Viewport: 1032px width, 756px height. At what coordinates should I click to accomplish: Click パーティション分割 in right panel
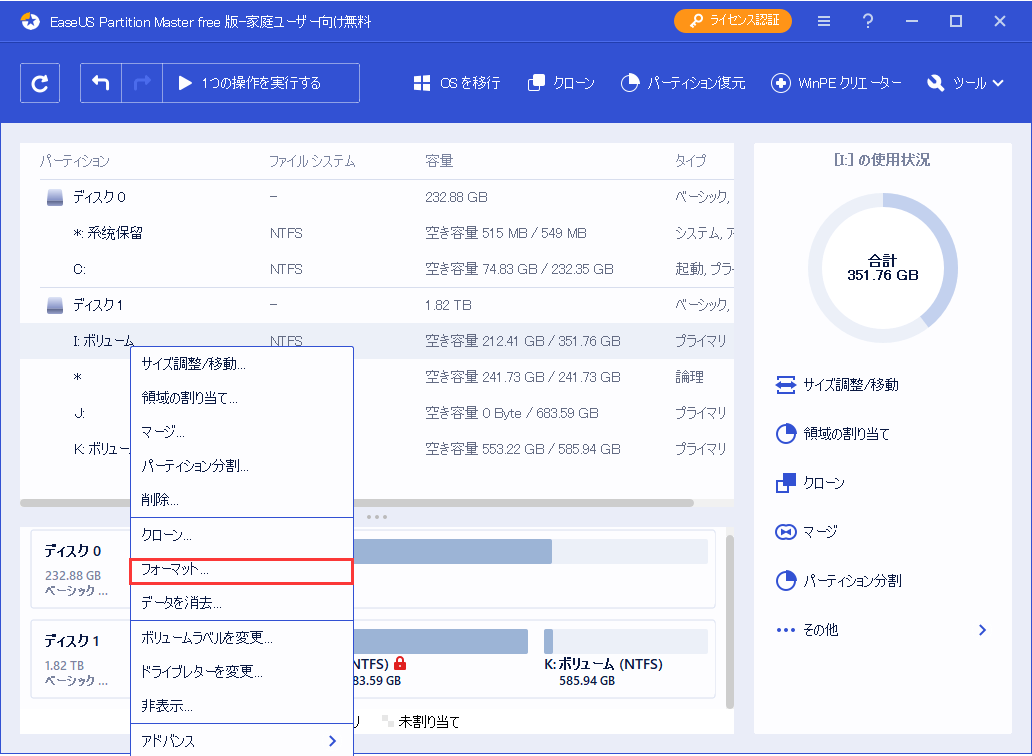click(x=838, y=581)
